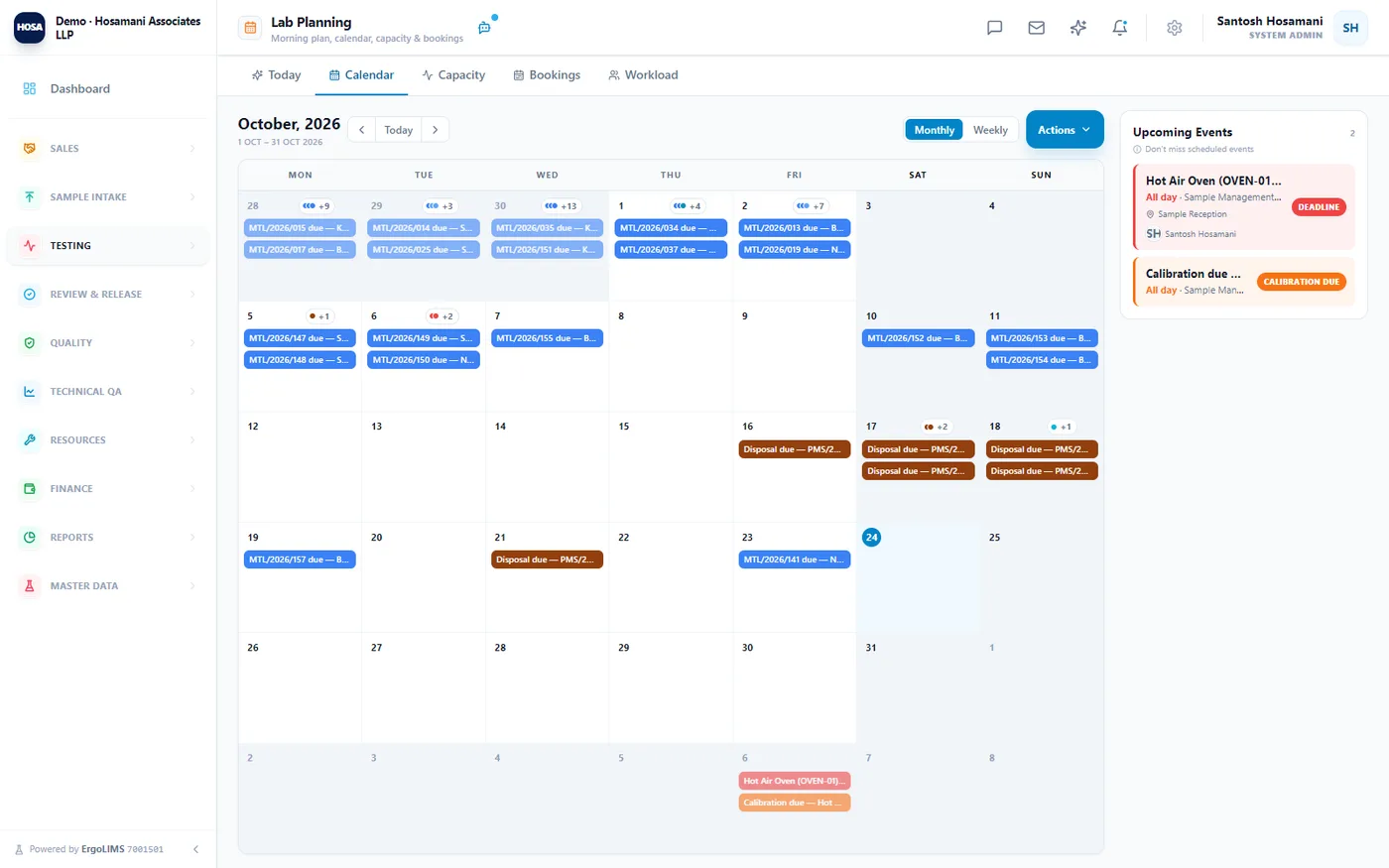Open the Workload tab
Screen dimensions: 1389x868
pyautogui.click(x=643, y=74)
